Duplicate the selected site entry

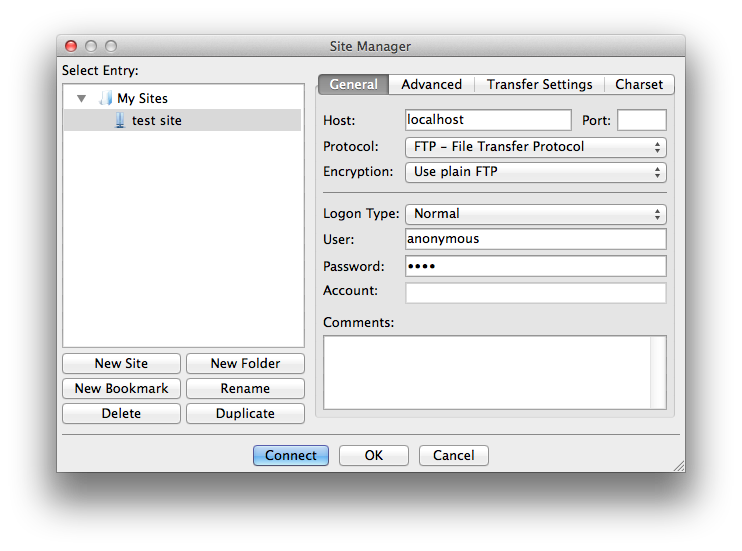[x=245, y=413]
